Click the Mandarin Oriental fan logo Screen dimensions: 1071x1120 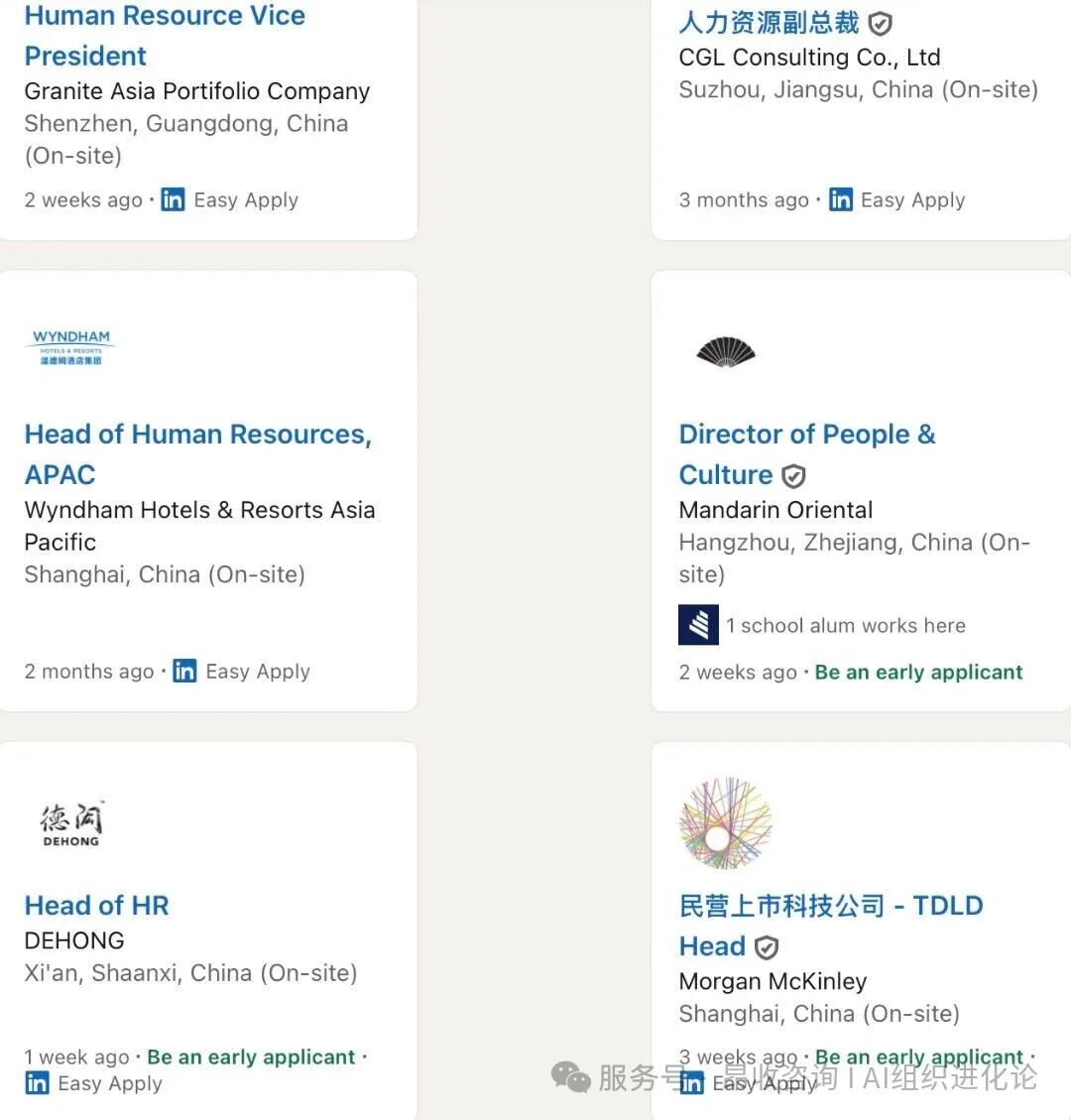(726, 351)
